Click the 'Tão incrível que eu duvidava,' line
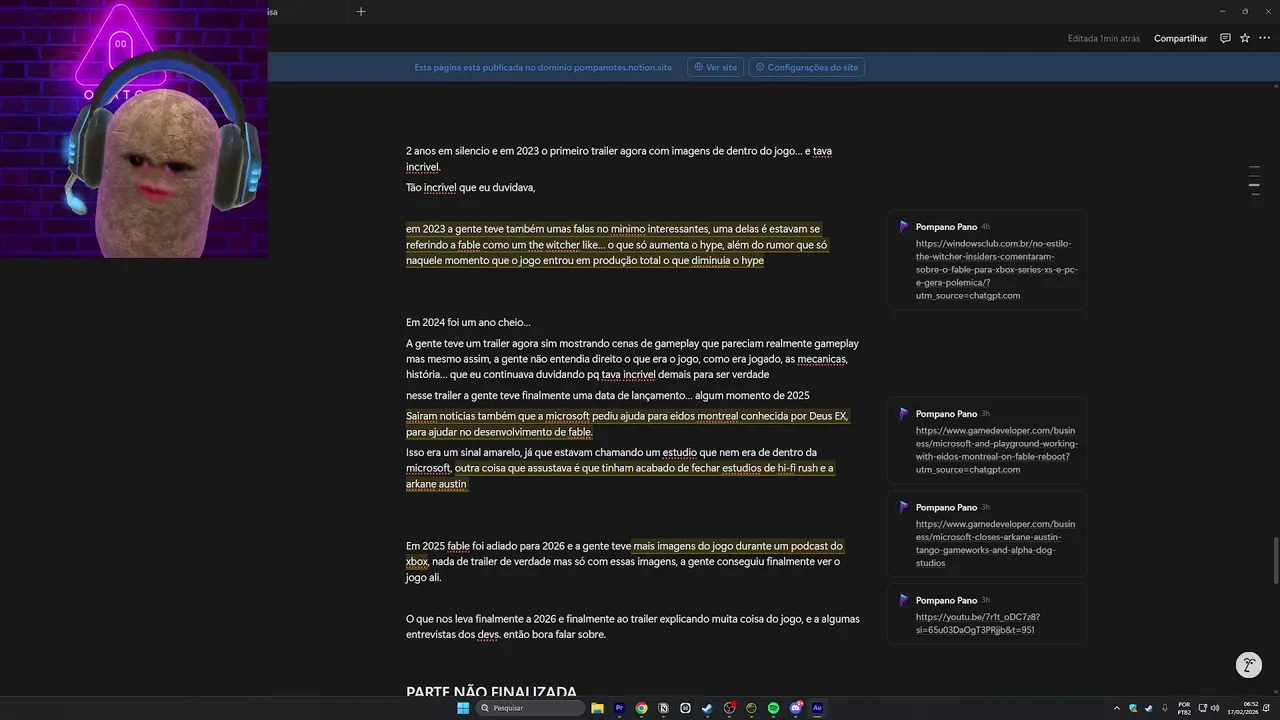 pos(471,187)
